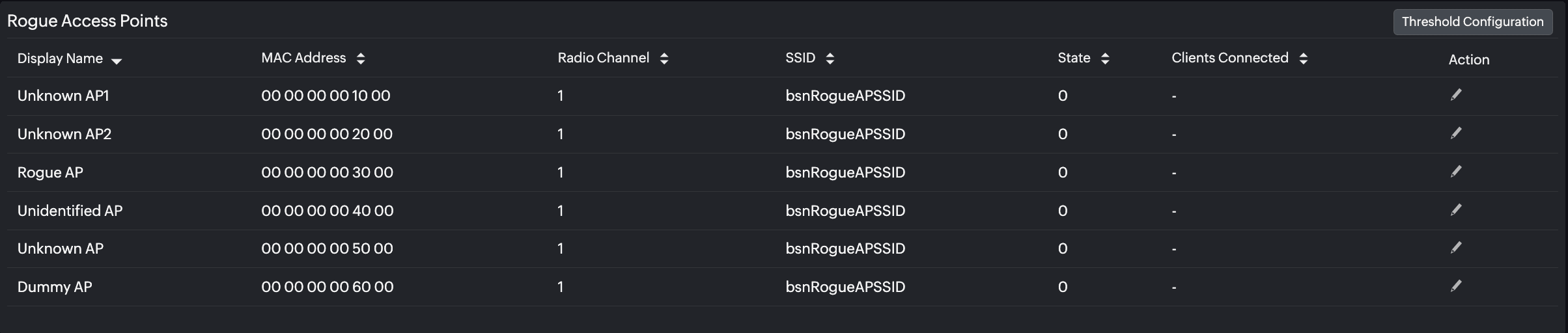Image resolution: width=1568 pixels, height=333 pixels.
Task: Select the Unknown AP1 row name
Action: point(63,96)
